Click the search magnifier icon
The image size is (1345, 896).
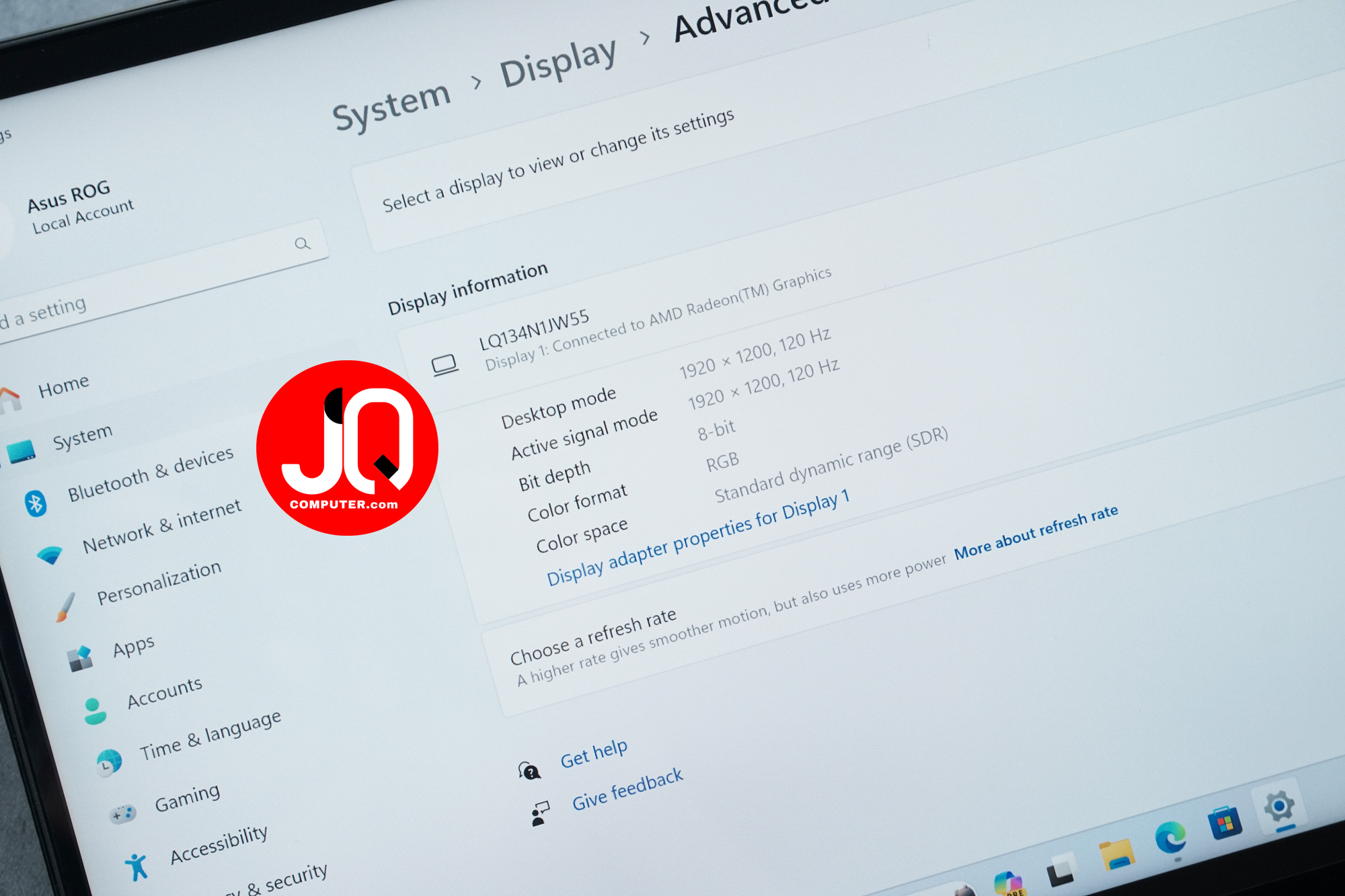pos(303,243)
